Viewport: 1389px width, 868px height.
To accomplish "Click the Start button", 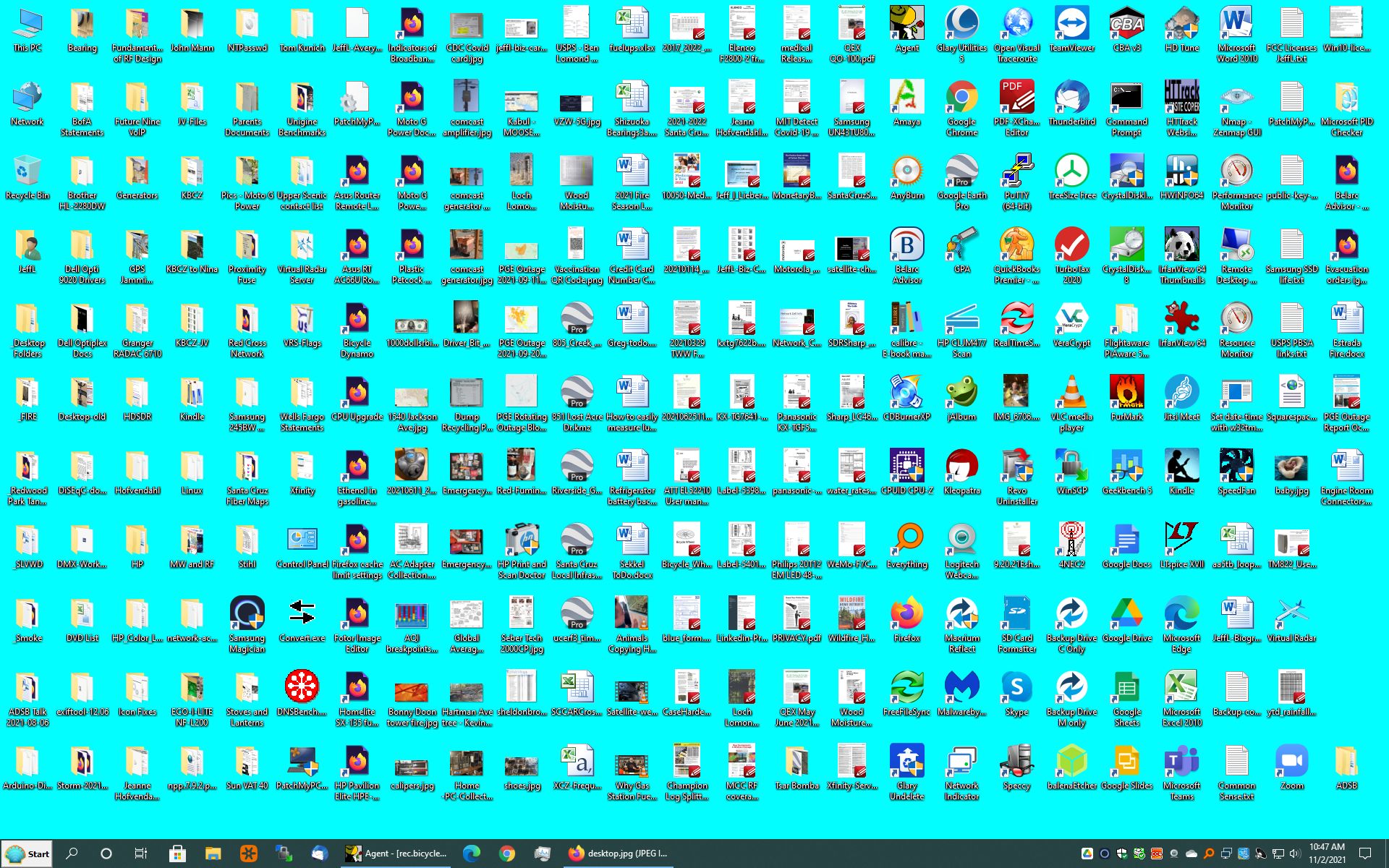I will click(x=27, y=854).
